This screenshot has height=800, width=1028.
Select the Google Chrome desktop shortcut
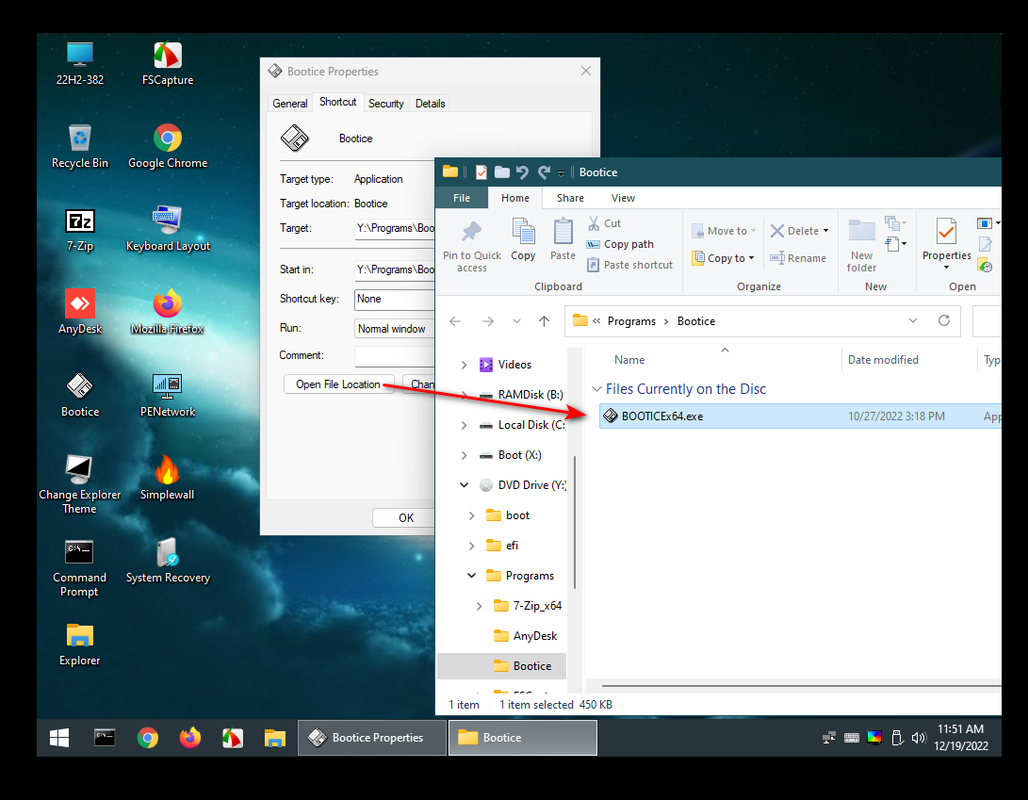click(x=167, y=147)
